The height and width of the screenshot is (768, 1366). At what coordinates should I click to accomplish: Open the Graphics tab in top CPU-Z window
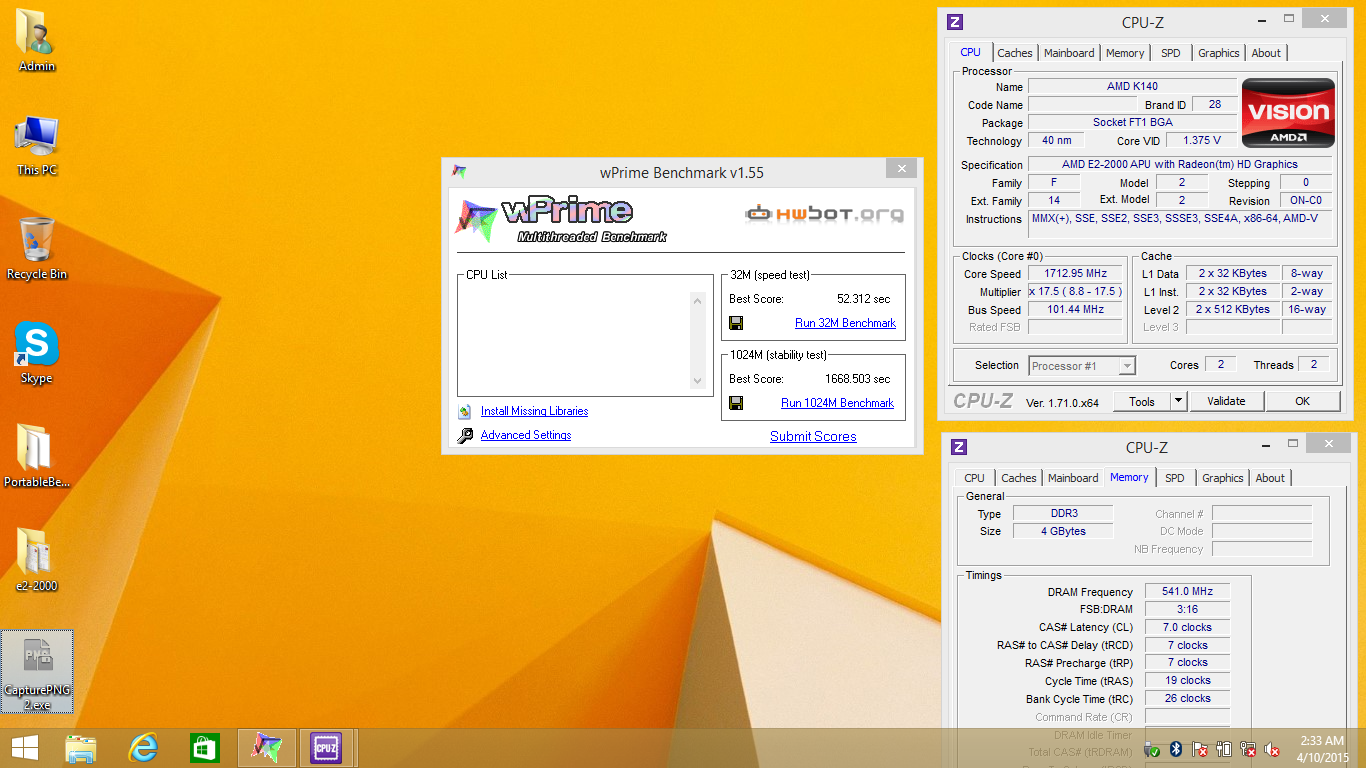click(1219, 53)
